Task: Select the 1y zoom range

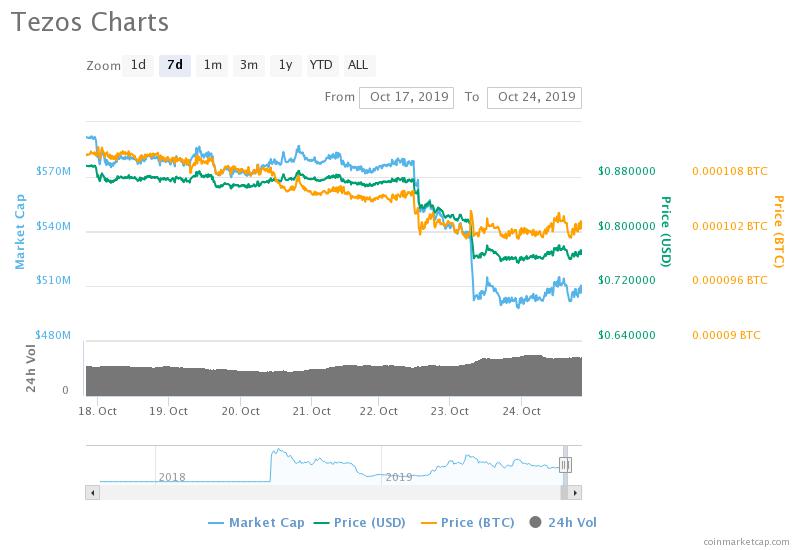Action: click(x=286, y=65)
